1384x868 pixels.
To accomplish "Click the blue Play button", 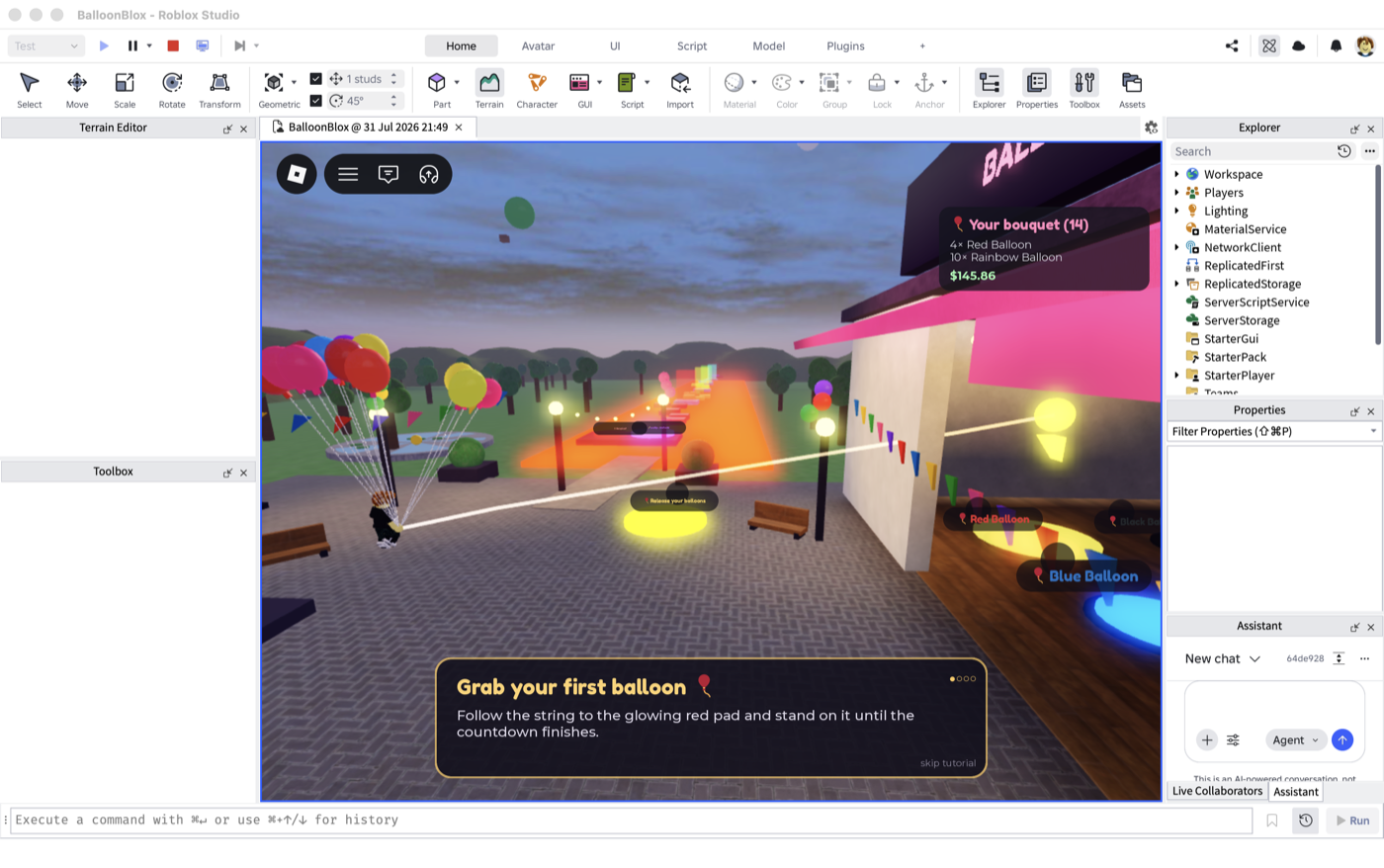I will click(x=104, y=45).
